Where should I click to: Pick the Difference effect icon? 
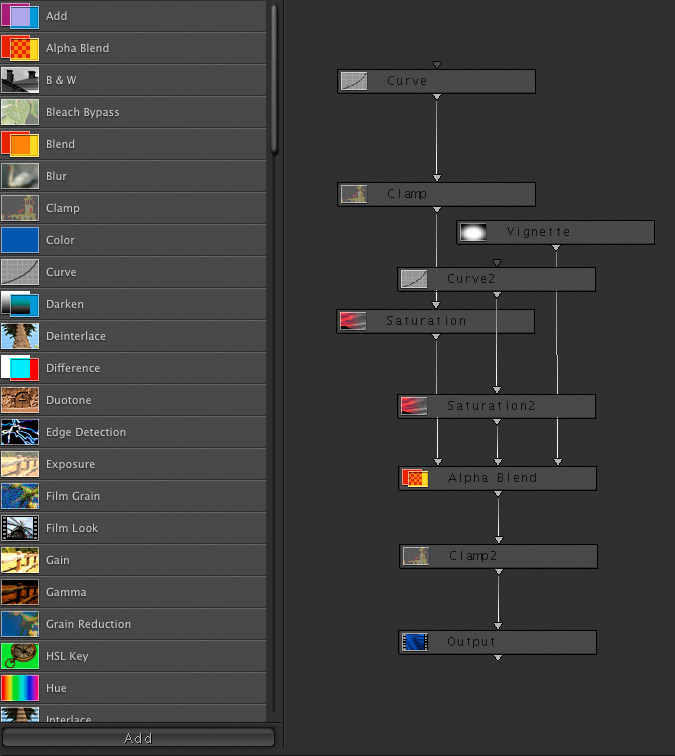click(20, 368)
